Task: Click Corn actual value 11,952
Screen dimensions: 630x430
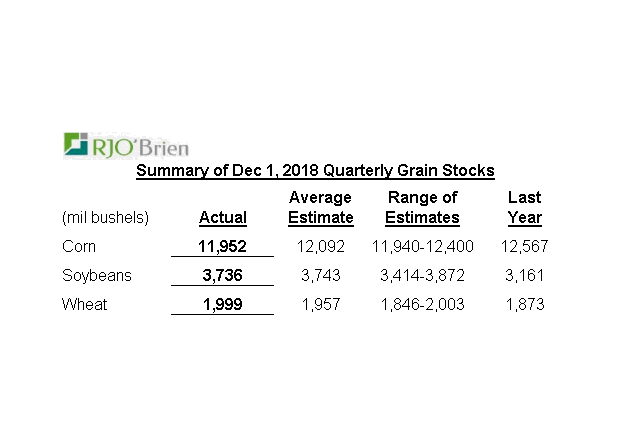Action: 222,245
